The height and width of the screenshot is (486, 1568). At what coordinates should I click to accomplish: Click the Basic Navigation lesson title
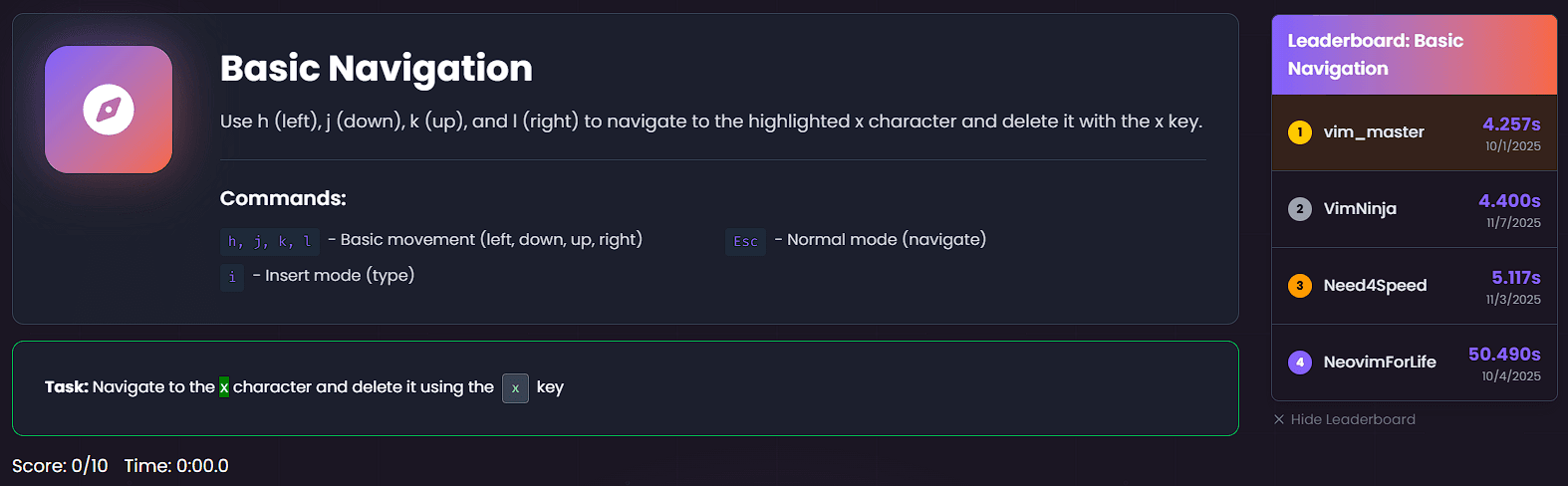pos(376,69)
